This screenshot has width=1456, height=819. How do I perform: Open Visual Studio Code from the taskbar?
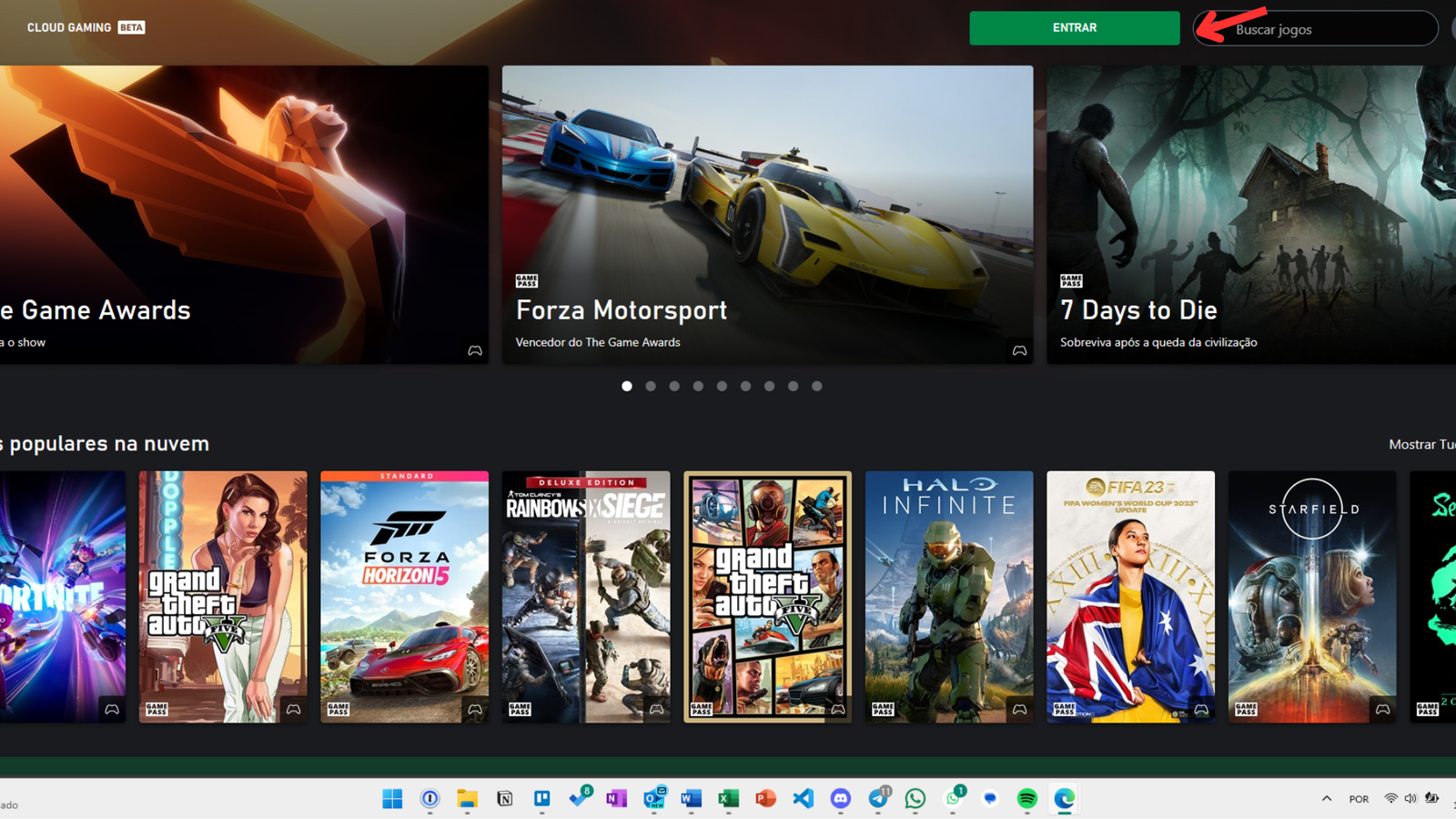803,798
